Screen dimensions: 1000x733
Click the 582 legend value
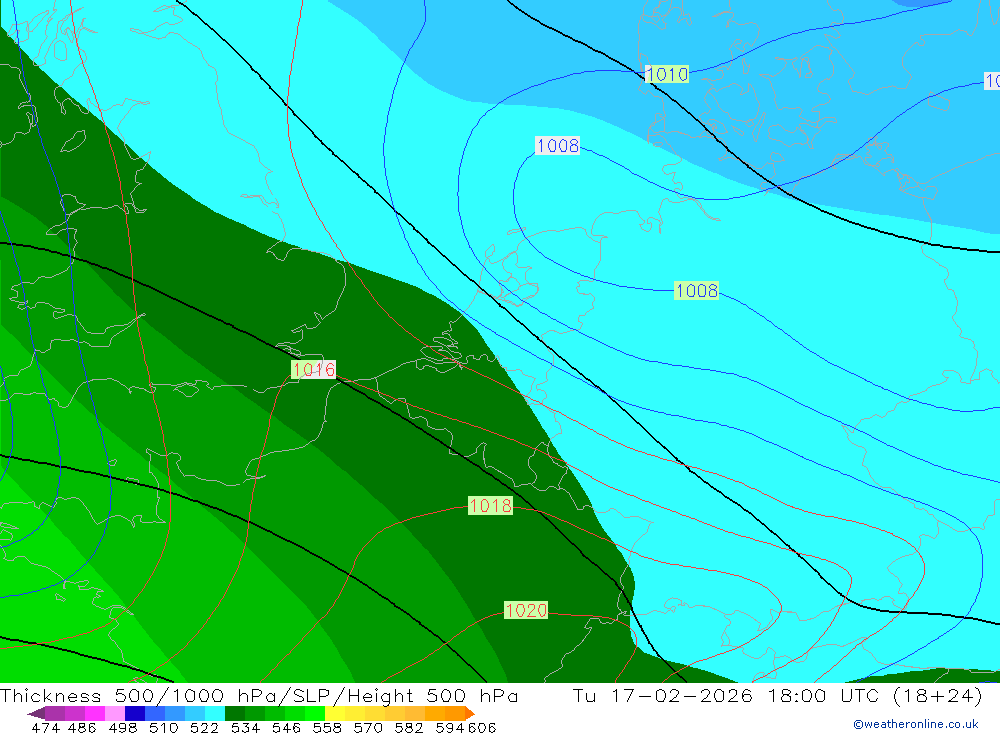point(409,727)
